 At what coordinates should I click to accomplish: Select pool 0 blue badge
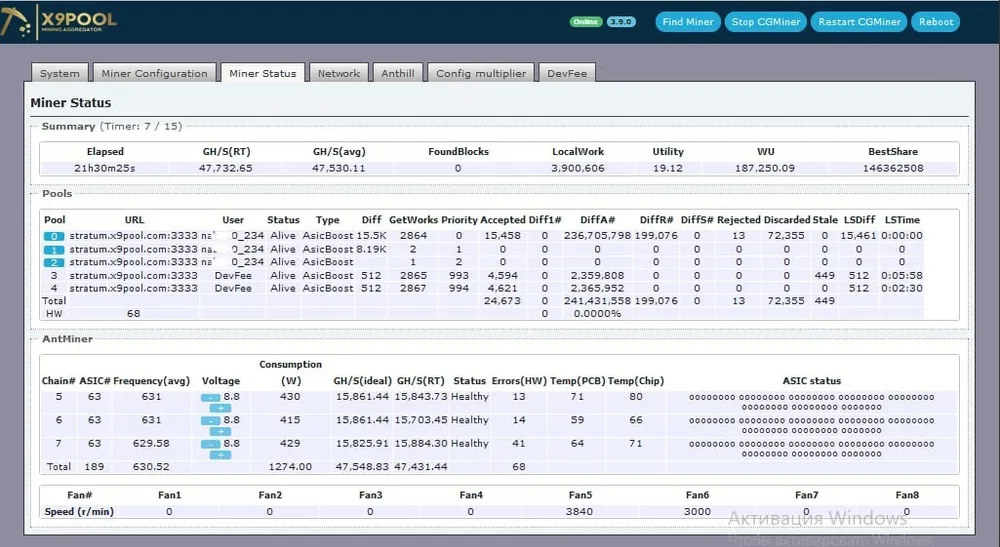click(x=54, y=236)
